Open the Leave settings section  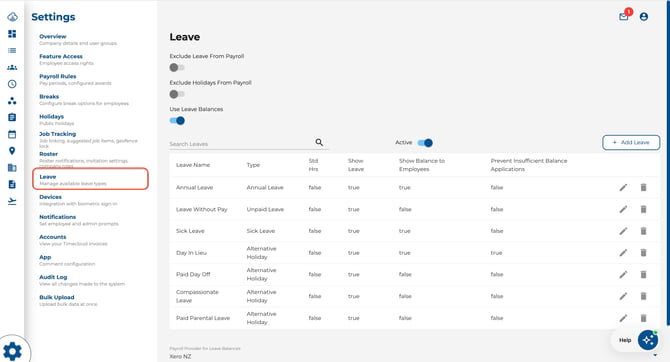point(91,179)
